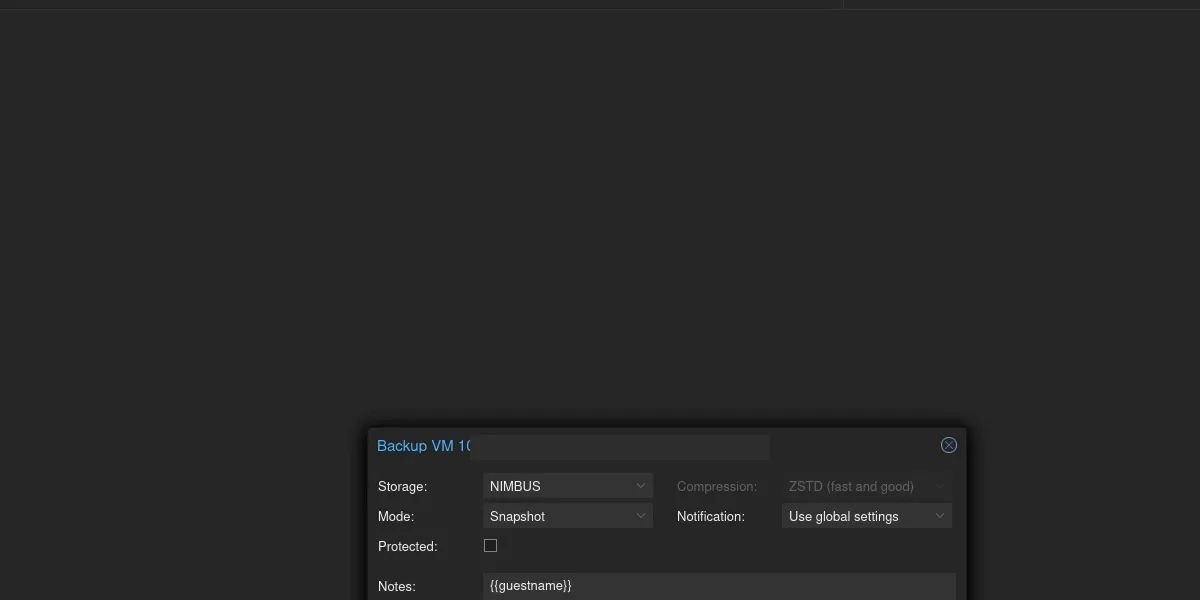Select the {{guestname}} placeholder text

[530, 586]
